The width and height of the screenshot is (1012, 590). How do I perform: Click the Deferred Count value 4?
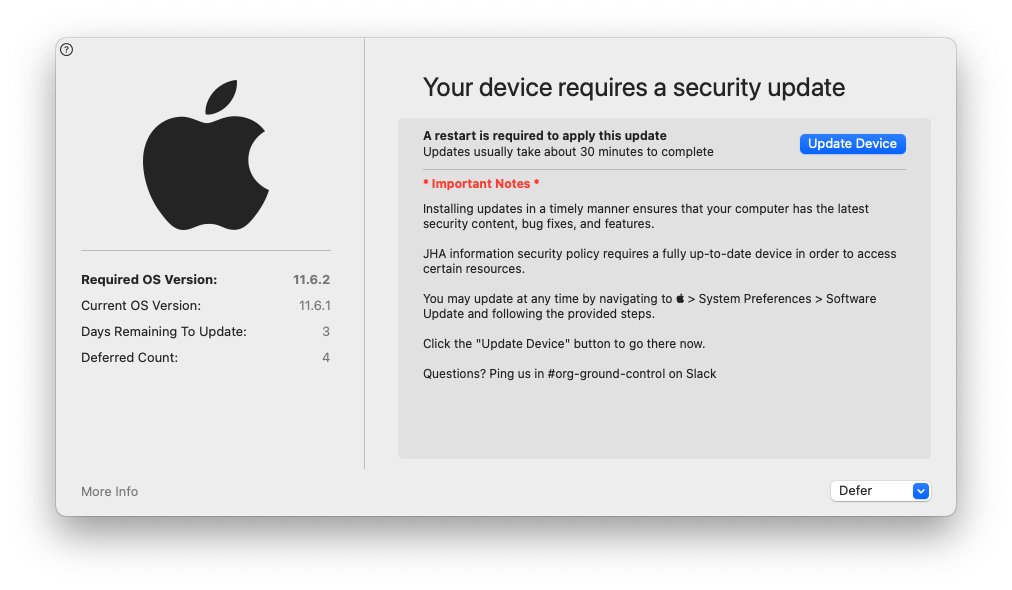click(x=326, y=358)
